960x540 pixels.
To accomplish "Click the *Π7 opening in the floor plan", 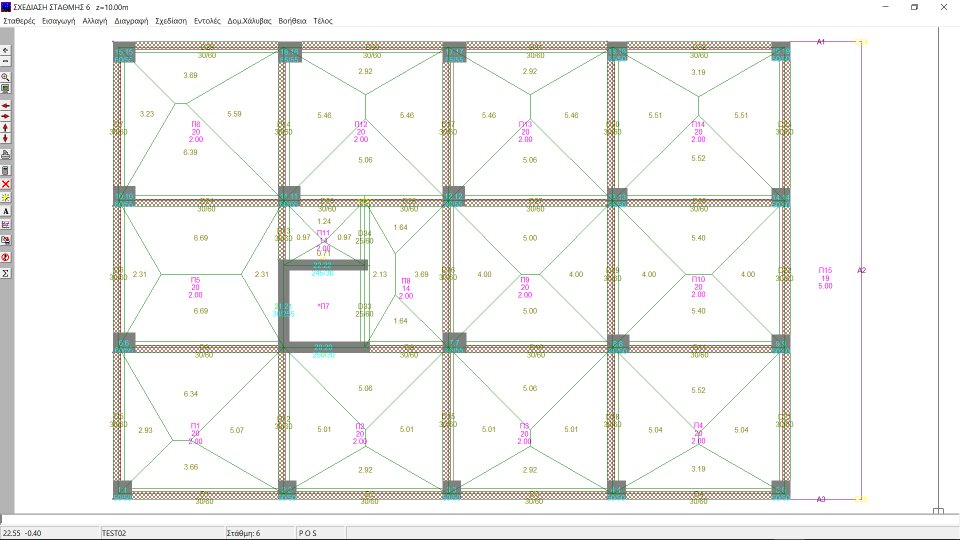I will pos(323,305).
